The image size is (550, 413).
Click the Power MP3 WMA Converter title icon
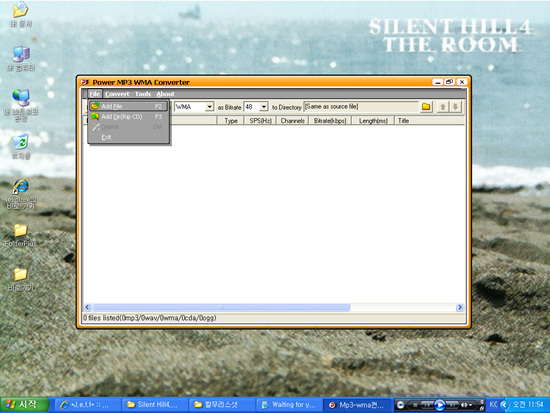pos(85,82)
